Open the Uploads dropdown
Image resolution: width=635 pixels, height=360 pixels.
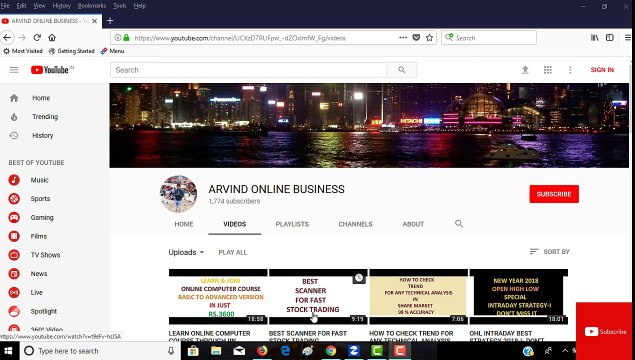(x=186, y=252)
